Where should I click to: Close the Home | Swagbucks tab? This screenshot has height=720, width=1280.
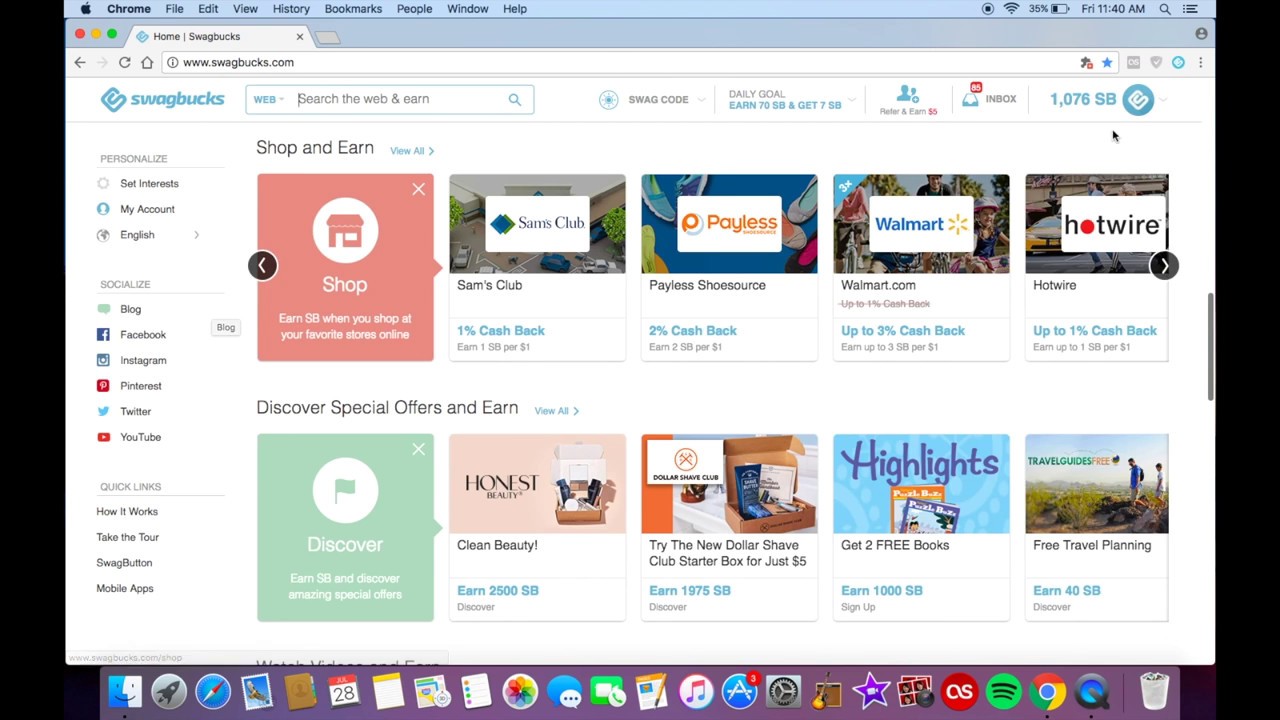tap(299, 37)
